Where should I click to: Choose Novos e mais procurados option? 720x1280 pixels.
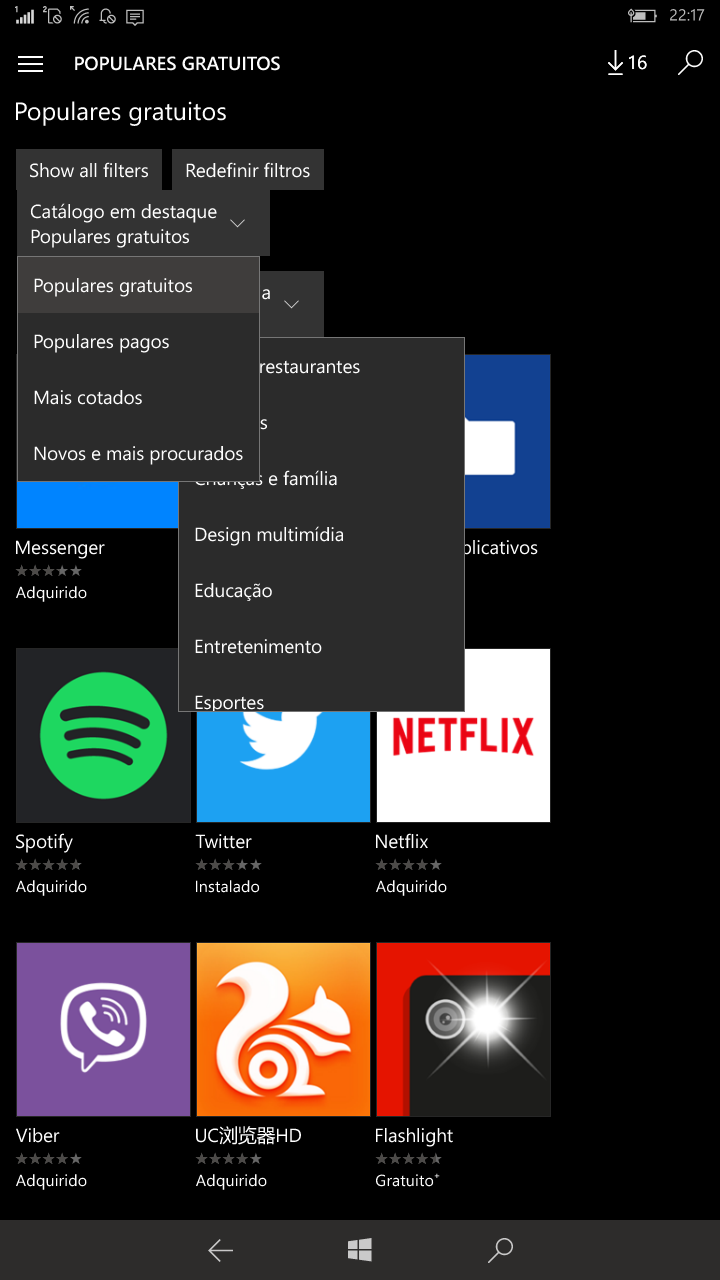139,454
